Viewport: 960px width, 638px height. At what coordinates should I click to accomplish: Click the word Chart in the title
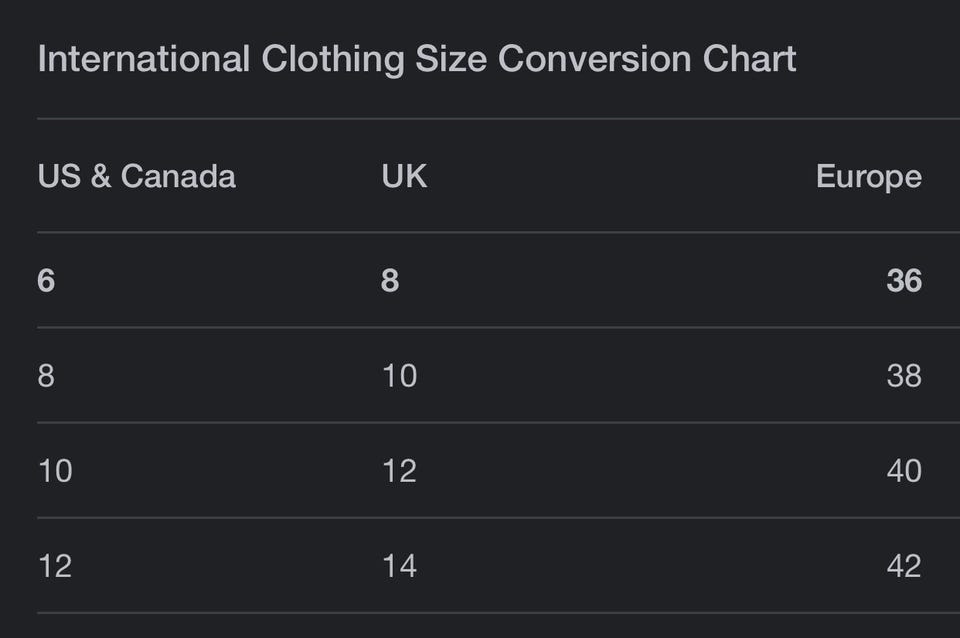coord(749,59)
